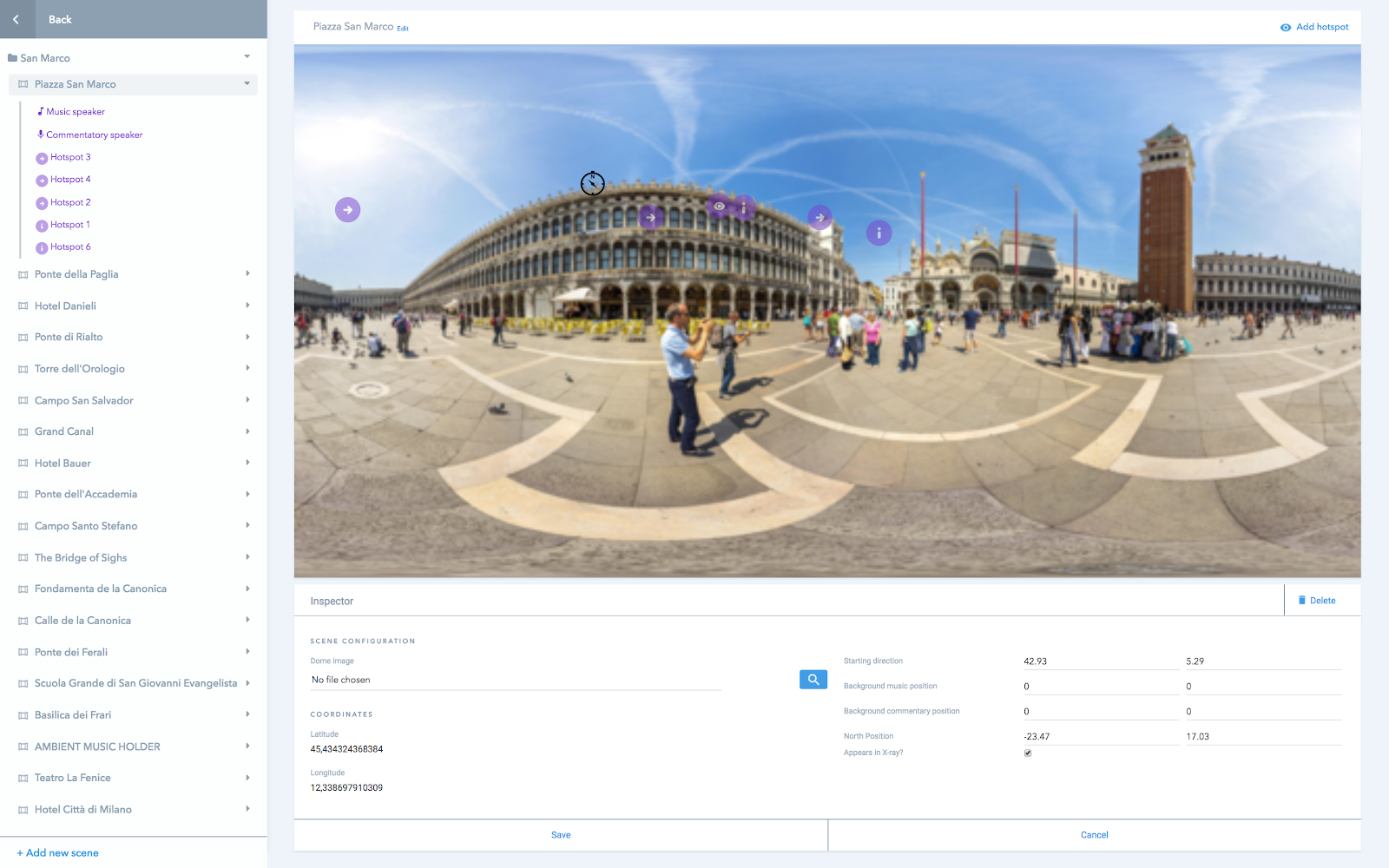Image resolution: width=1389 pixels, height=868 pixels.
Task: Open Hotspot 1 from the sidebar
Action: point(69,225)
